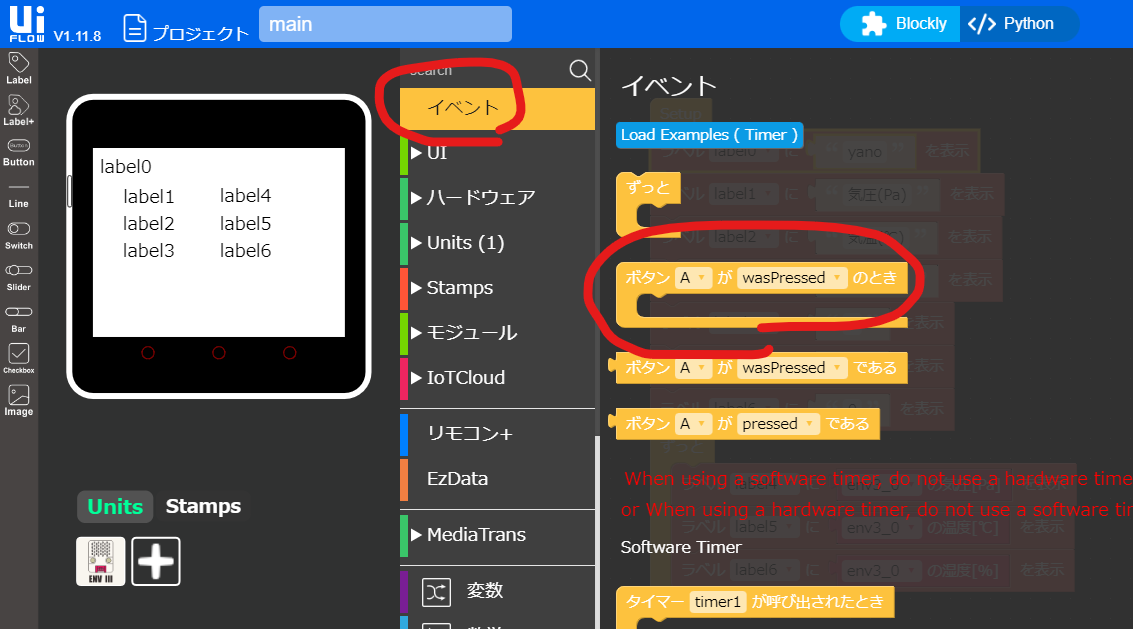Select the Label widget tool
The image size is (1133, 629).
[18, 66]
